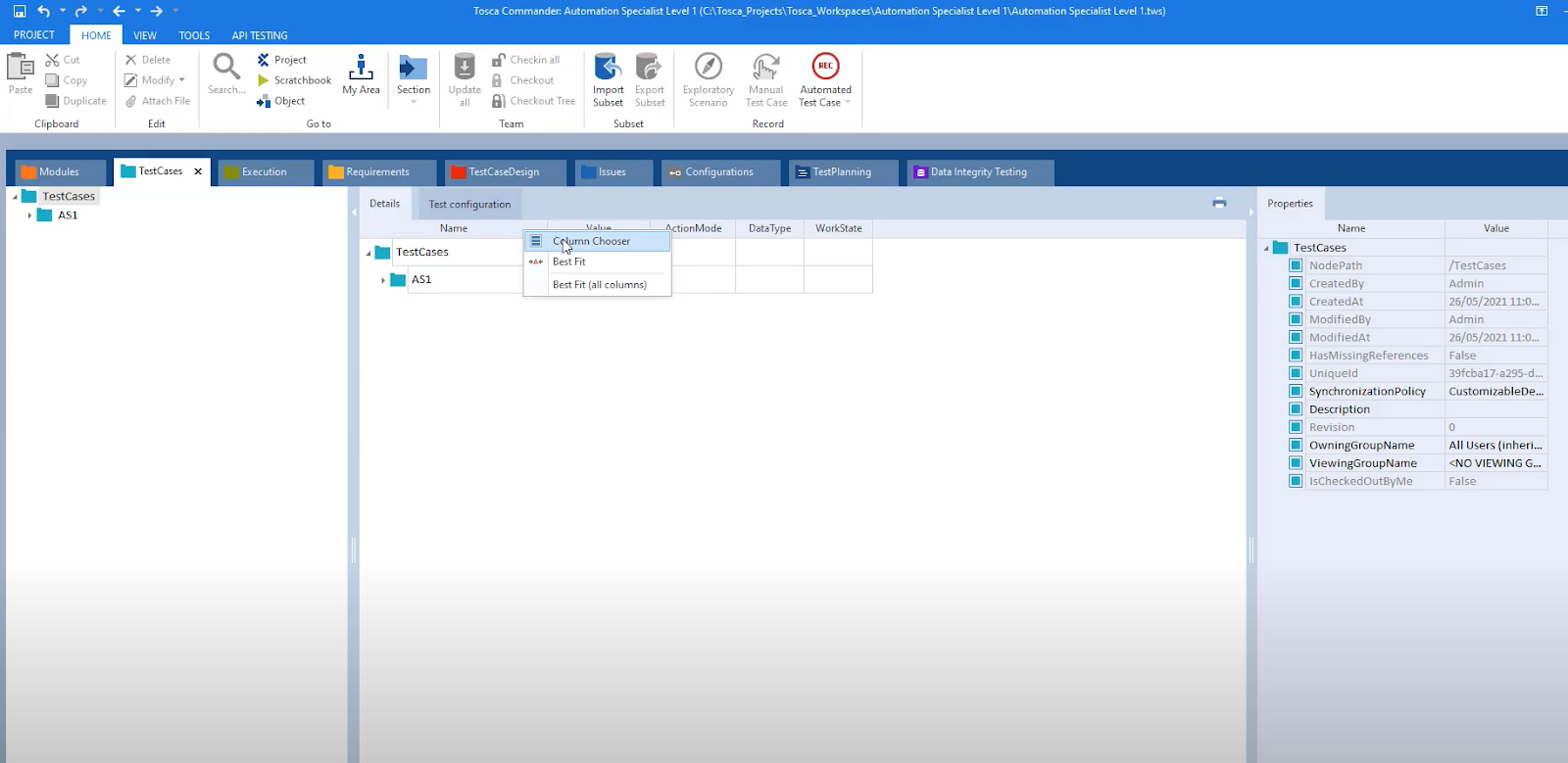
Task: Click Duplicate in the Clipboard group
Action: (x=75, y=101)
